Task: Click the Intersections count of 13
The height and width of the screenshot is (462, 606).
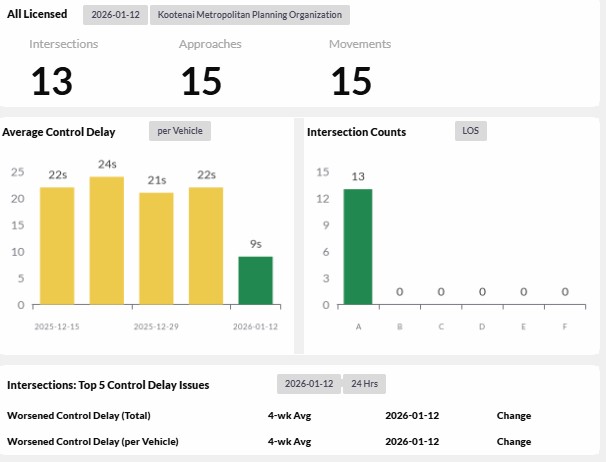Action: pos(52,81)
